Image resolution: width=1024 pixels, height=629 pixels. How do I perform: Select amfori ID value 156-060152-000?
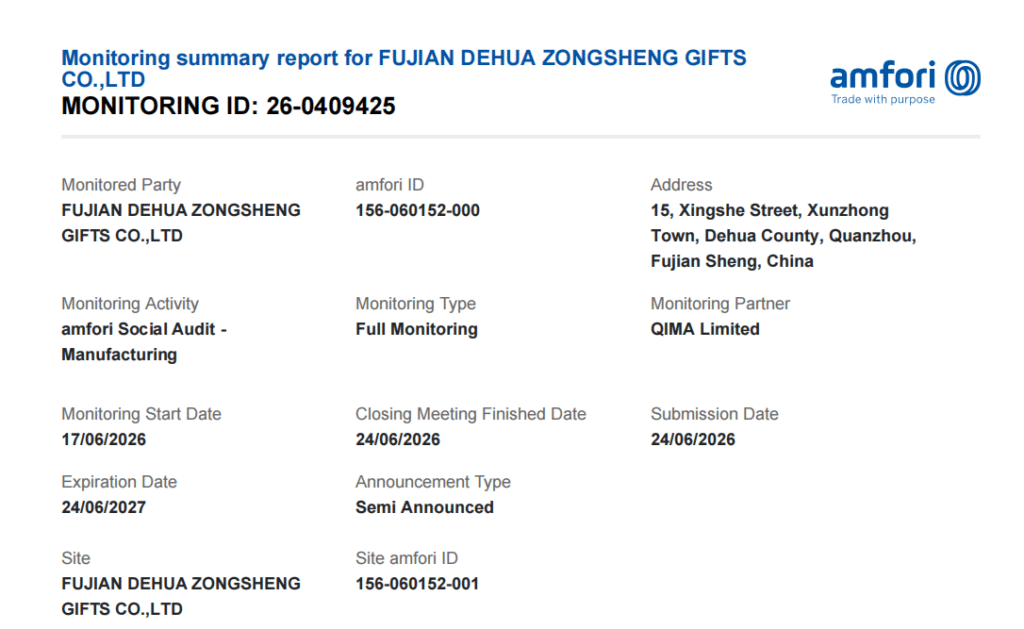pos(417,210)
